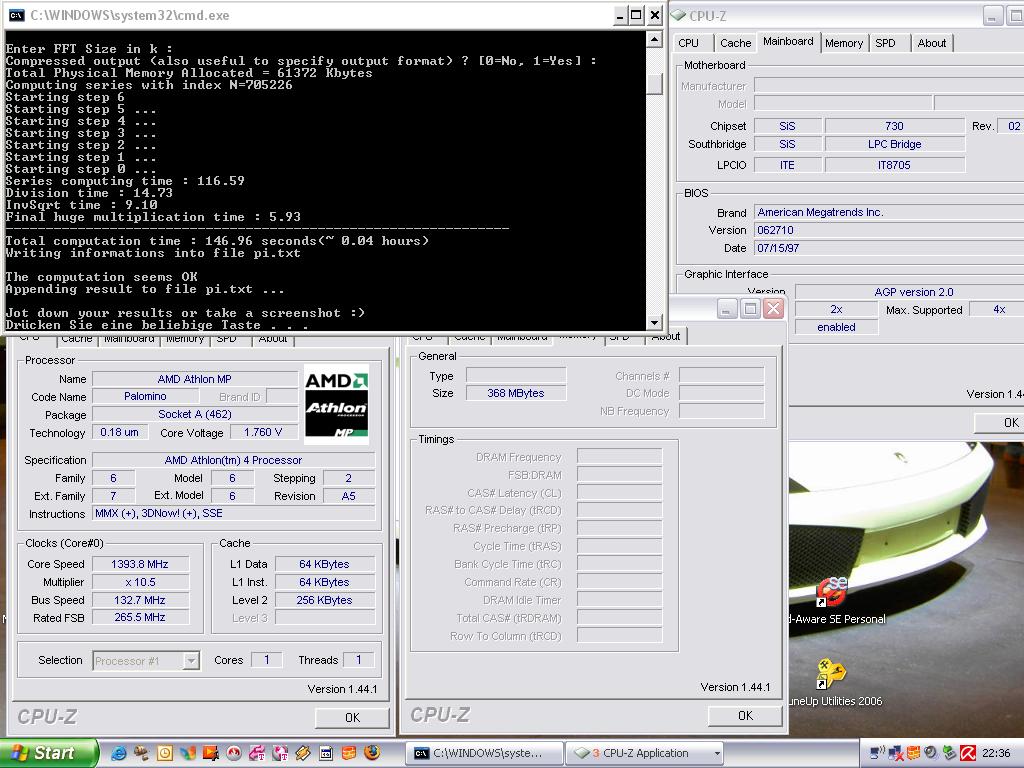The image size is (1024, 768).
Task: Open the Avira red umbrella tray icon
Action: coord(968,753)
